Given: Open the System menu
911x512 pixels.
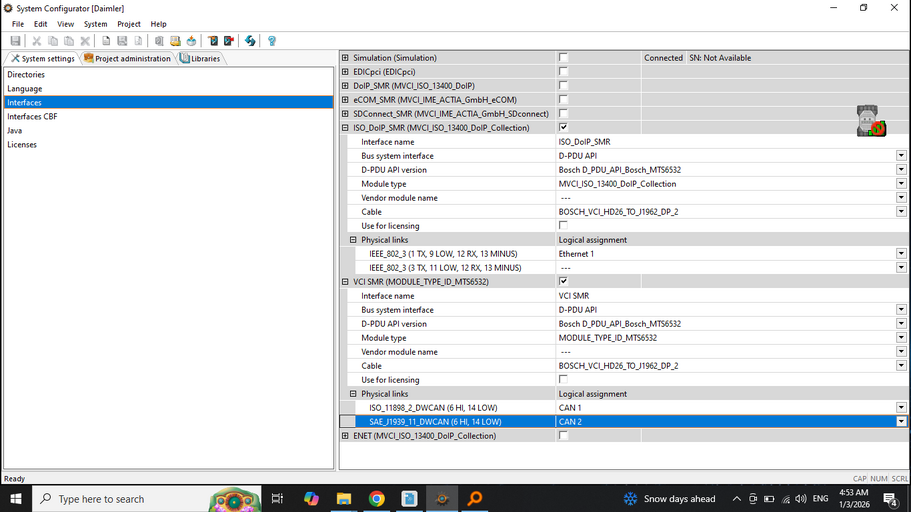Looking at the screenshot, I should click(95, 24).
